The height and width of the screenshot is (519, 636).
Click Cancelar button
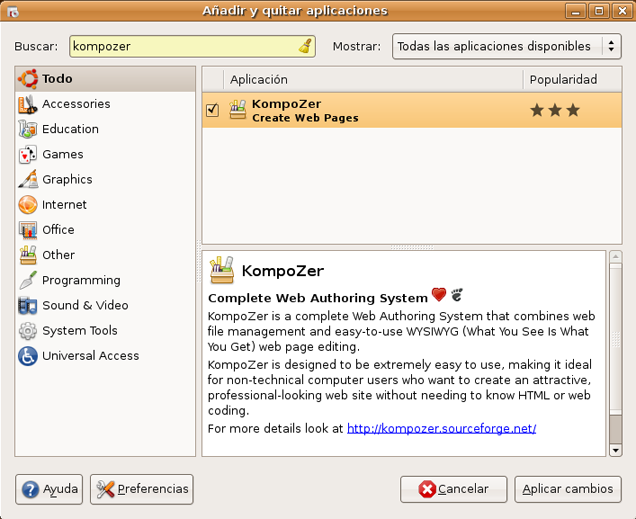pos(453,489)
